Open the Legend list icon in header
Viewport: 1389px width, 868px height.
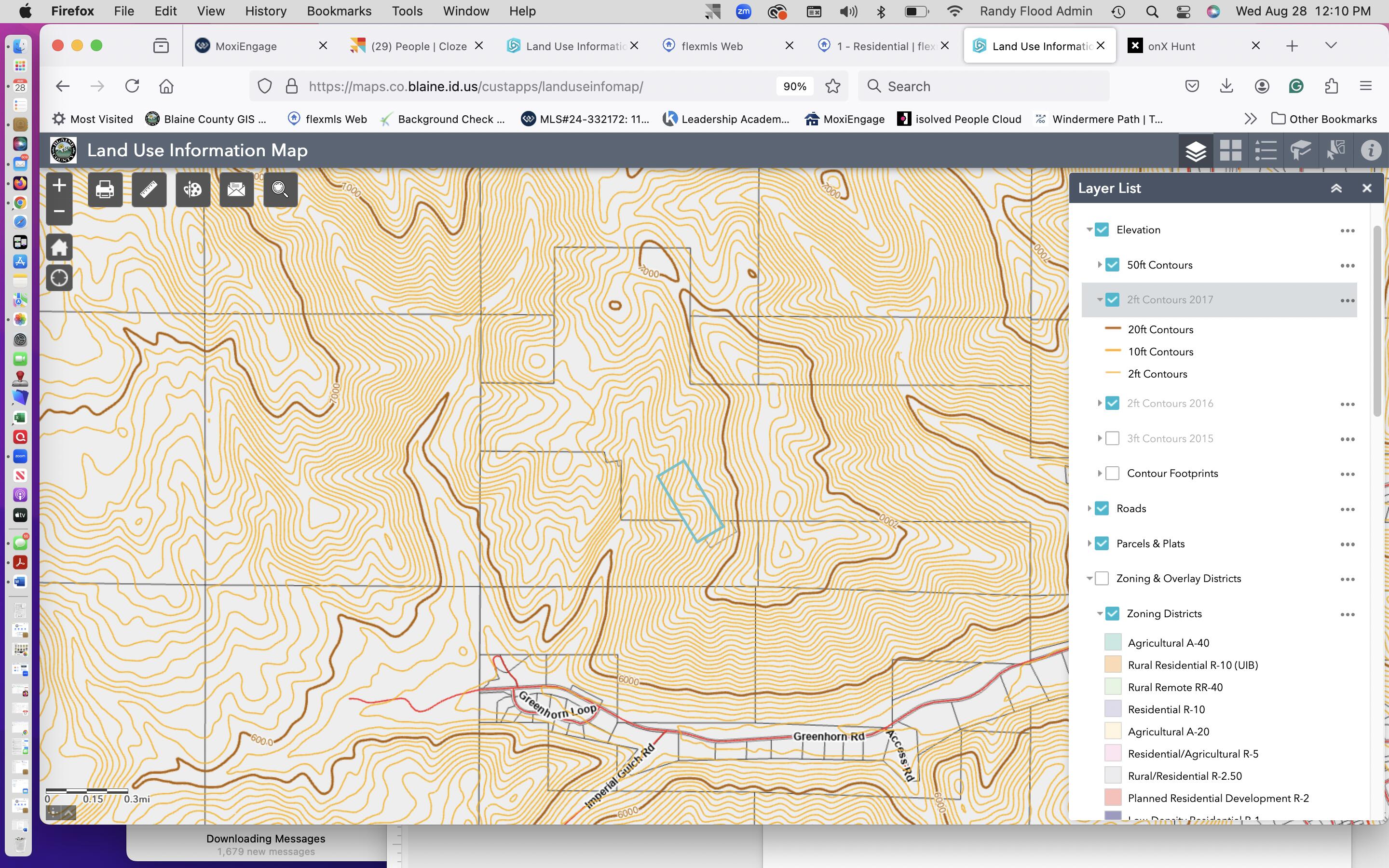coord(1266,151)
